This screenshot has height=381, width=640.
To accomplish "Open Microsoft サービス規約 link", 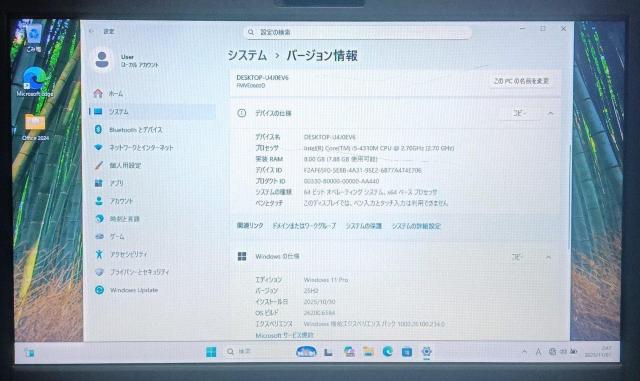I will (x=284, y=335).
